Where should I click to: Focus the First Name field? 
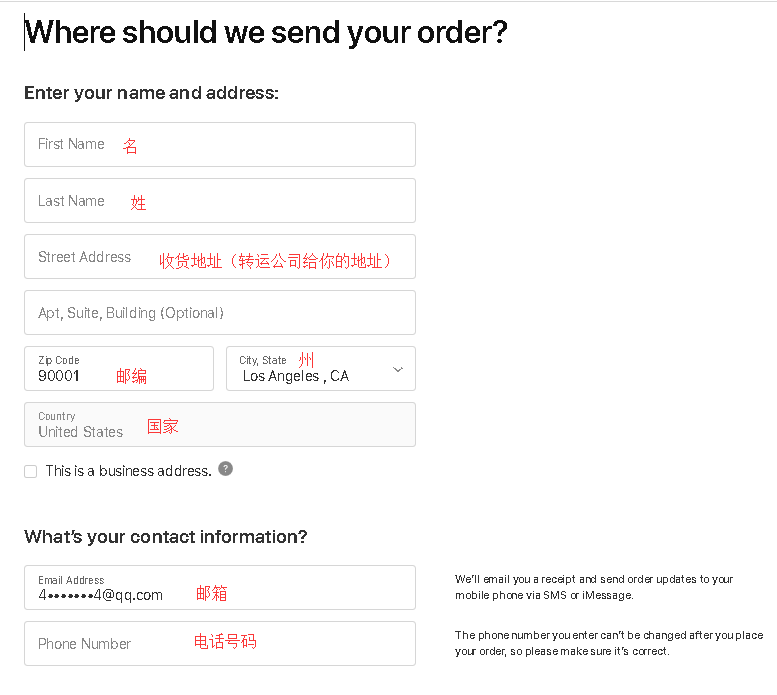[x=219, y=144]
